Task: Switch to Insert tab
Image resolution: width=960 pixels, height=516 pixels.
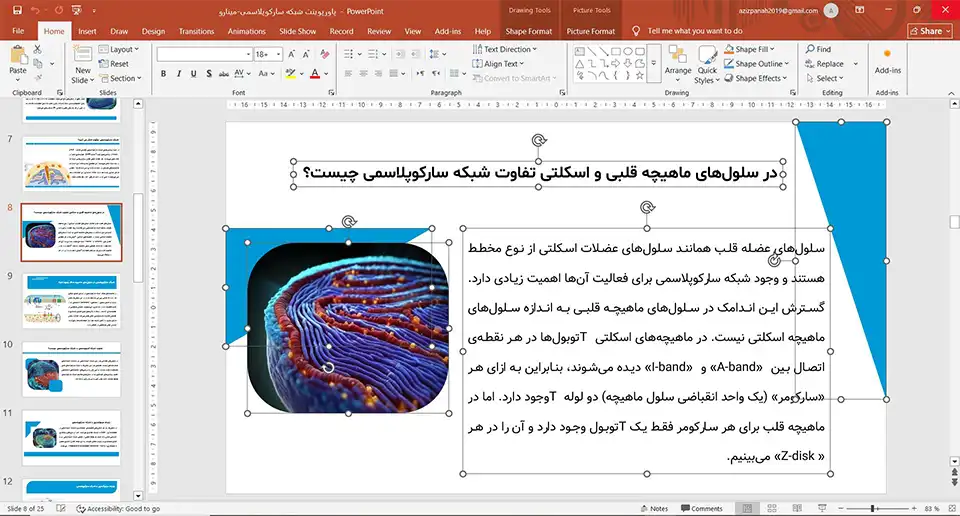Action: (87, 31)
